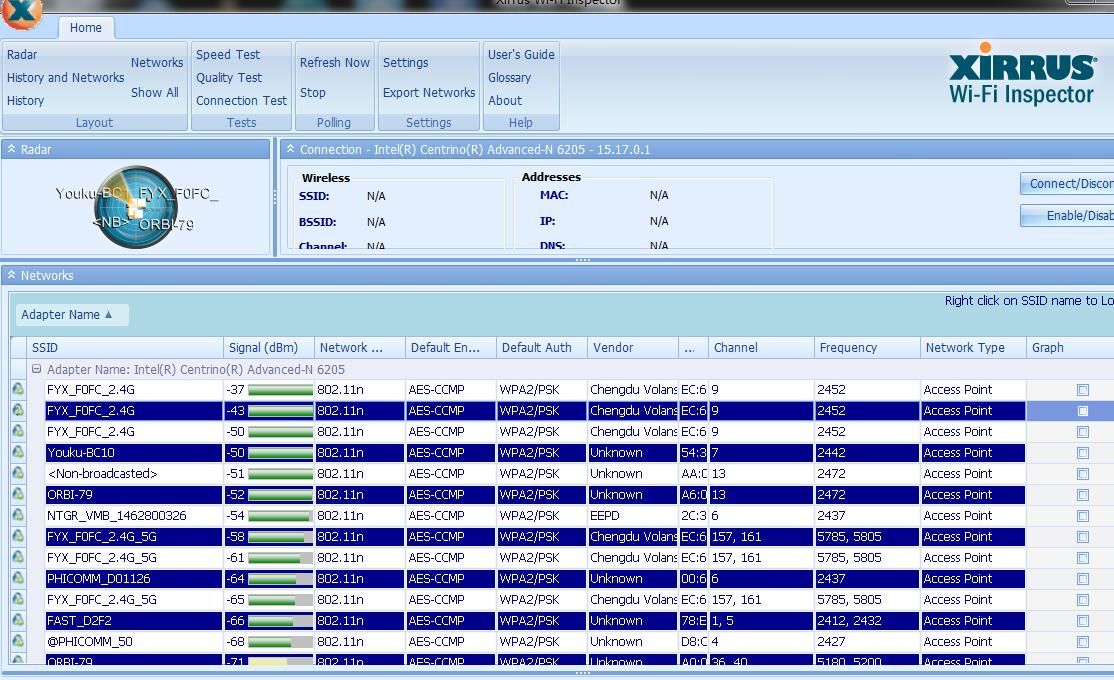Sort by Channel column header

click(762, 347)
